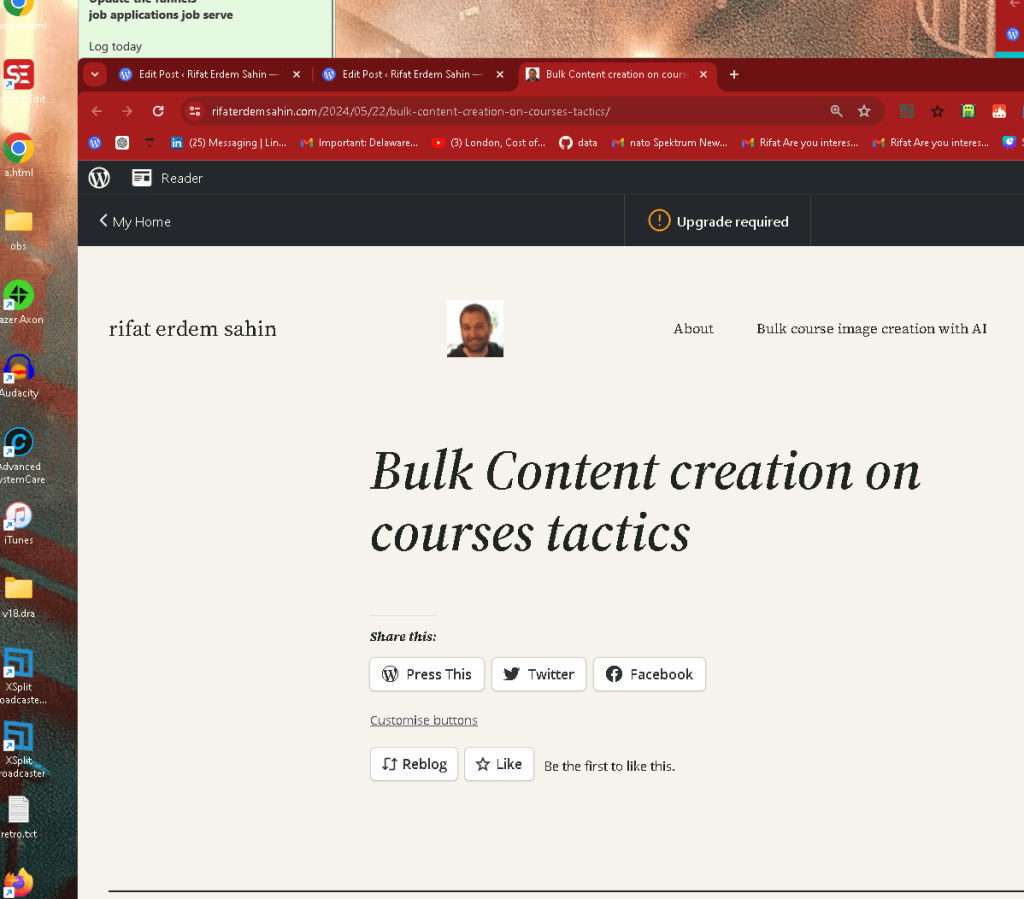View site information icon in address bar
Viewport: 1024px width, 899px height.
195,112
